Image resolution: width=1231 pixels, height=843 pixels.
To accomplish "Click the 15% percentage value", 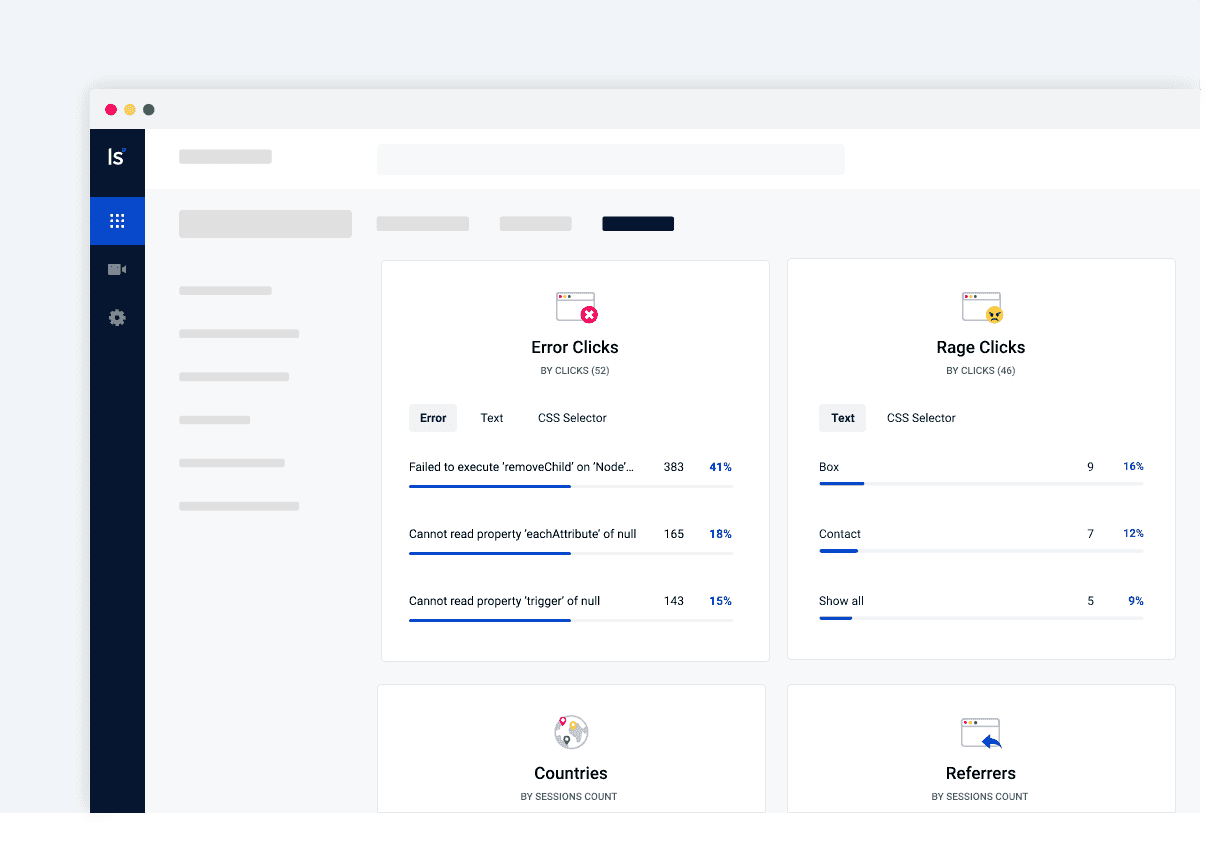I will (x=721, y=601).
